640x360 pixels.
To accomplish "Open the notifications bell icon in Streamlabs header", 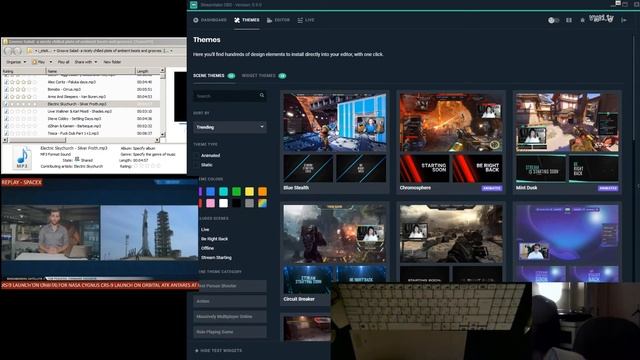I will [582, 20].
